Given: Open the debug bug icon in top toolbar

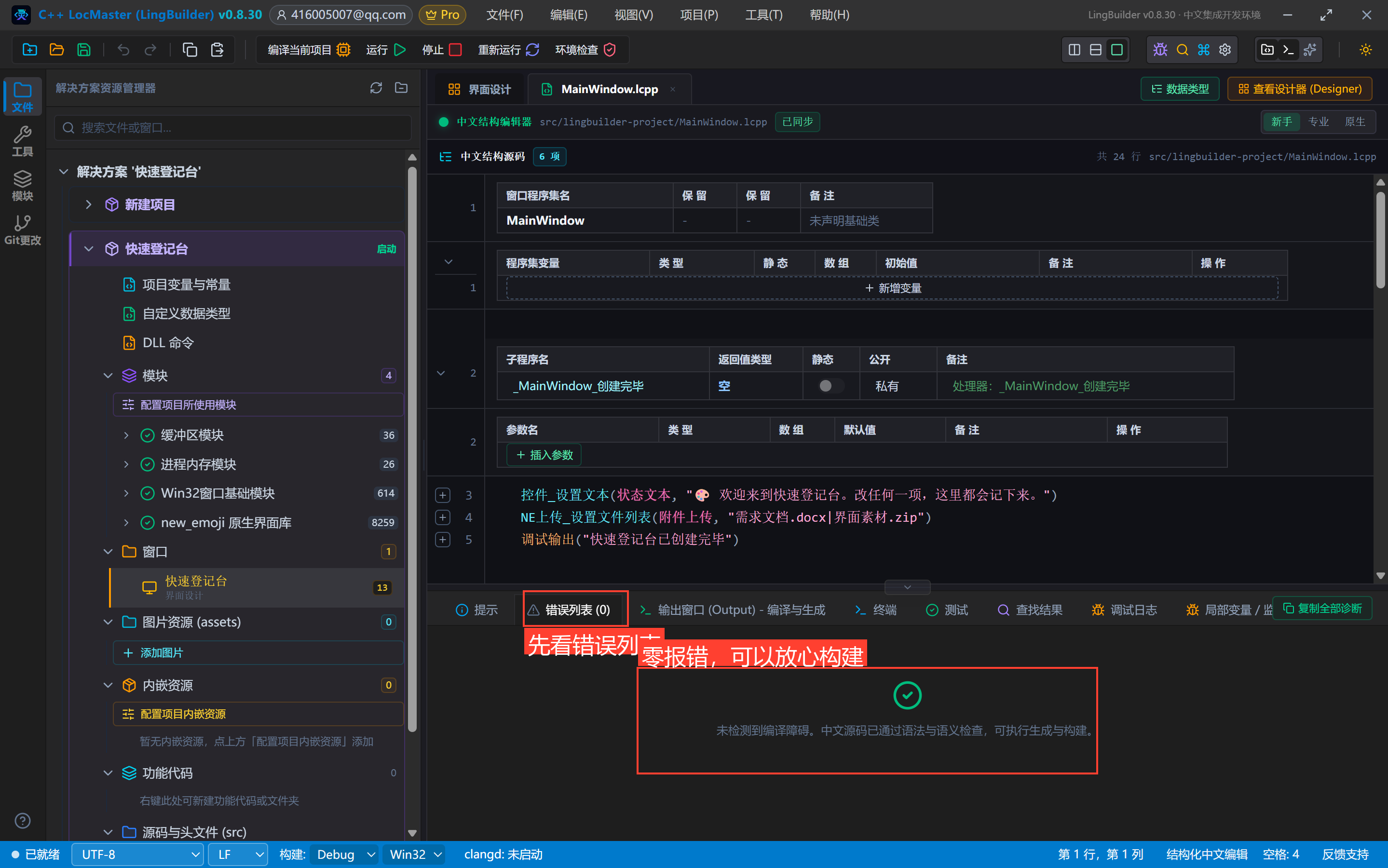Looking at the screenshot, I should point(1160,50).
